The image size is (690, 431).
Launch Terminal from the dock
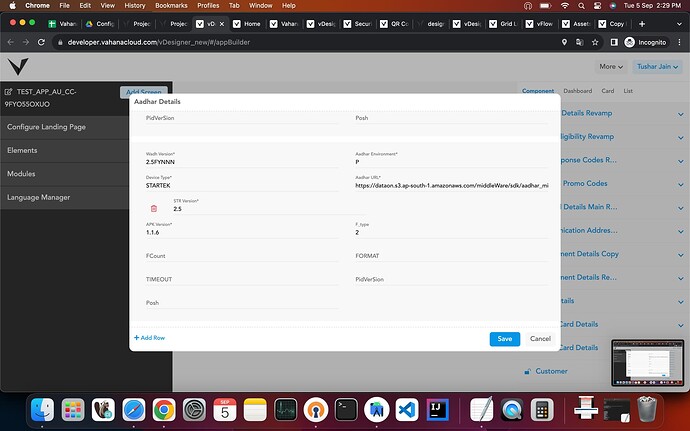346,410
